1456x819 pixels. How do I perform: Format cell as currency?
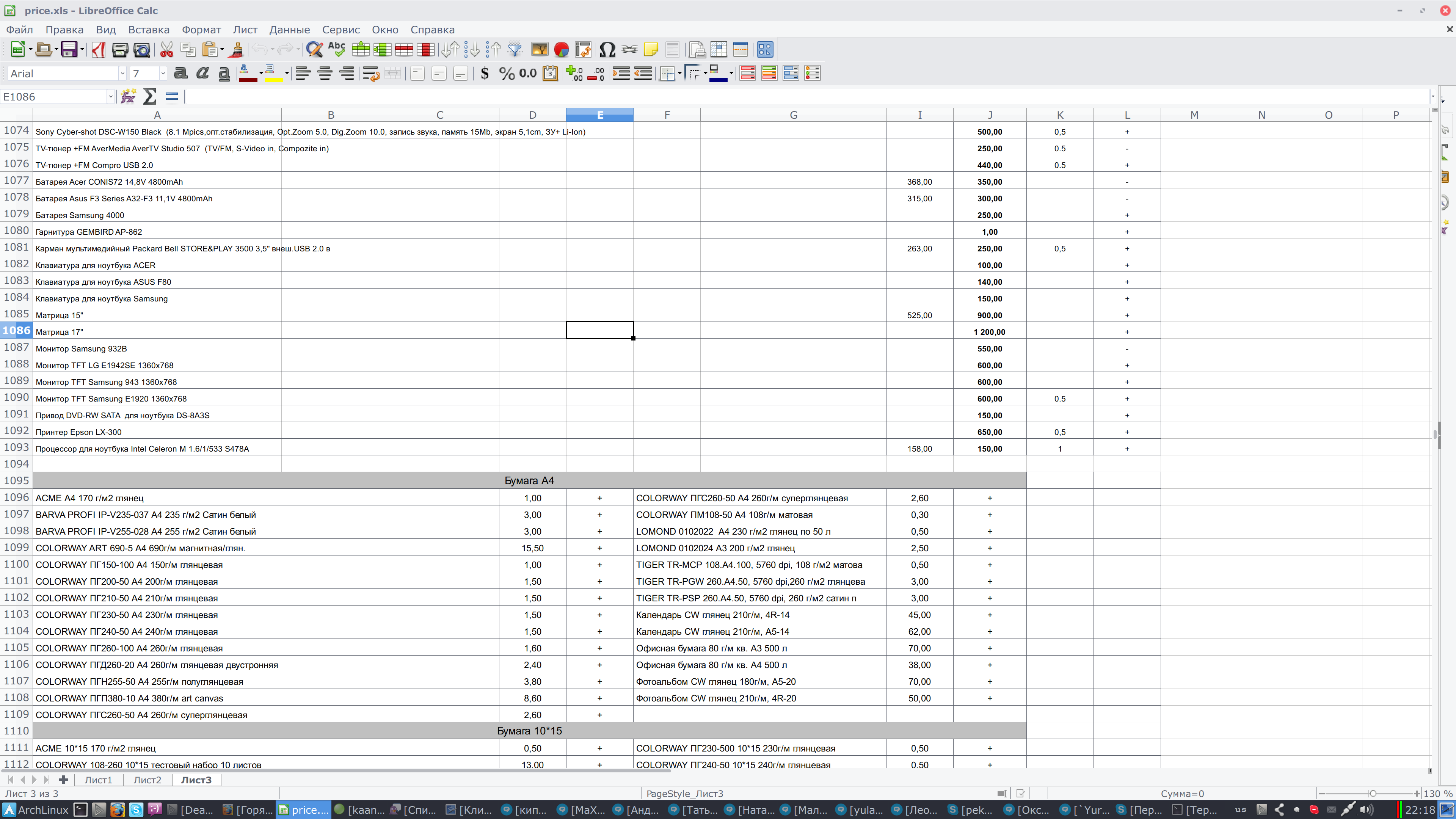click(x=485, y=74)
